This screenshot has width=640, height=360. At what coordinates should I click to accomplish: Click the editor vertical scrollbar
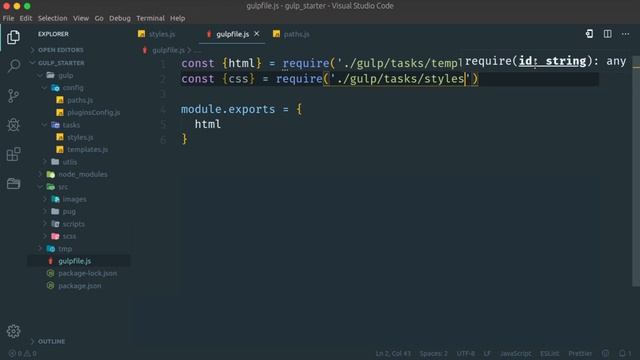tap(636, 171)
